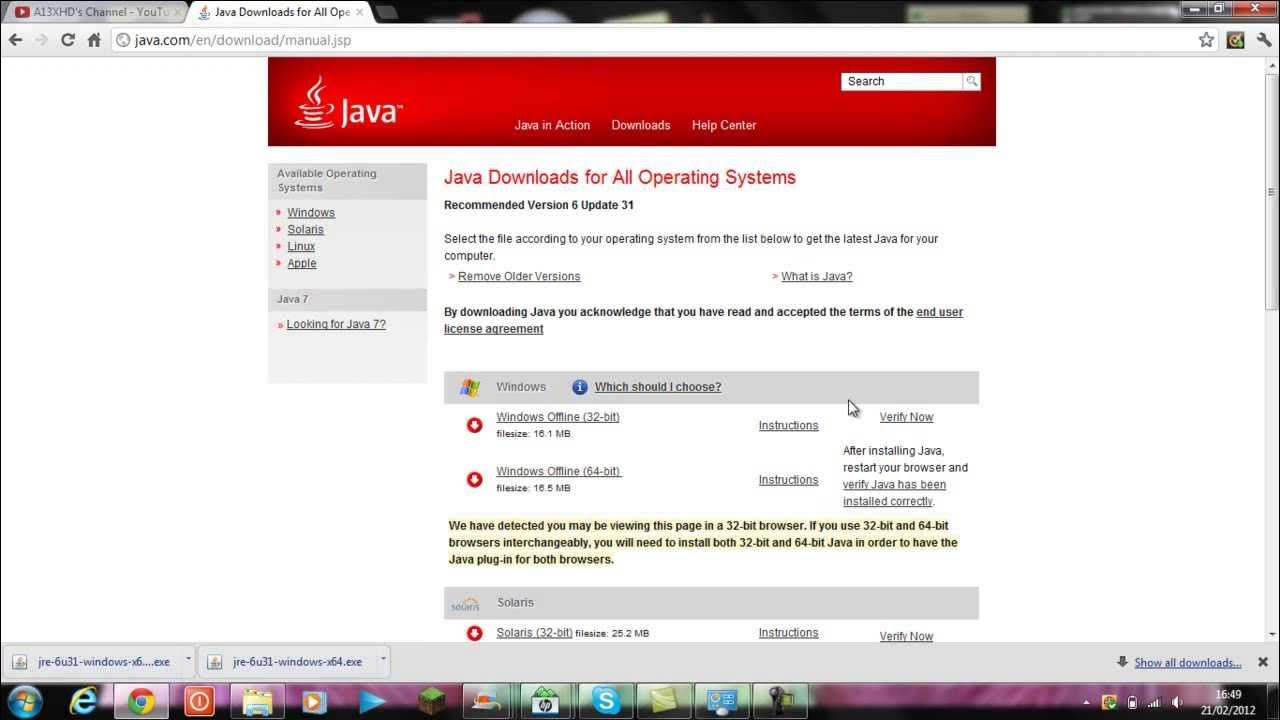Screen dimensions: 1280x720
Task: Click Verify Now in the Windows section
Action: (906, 417)
